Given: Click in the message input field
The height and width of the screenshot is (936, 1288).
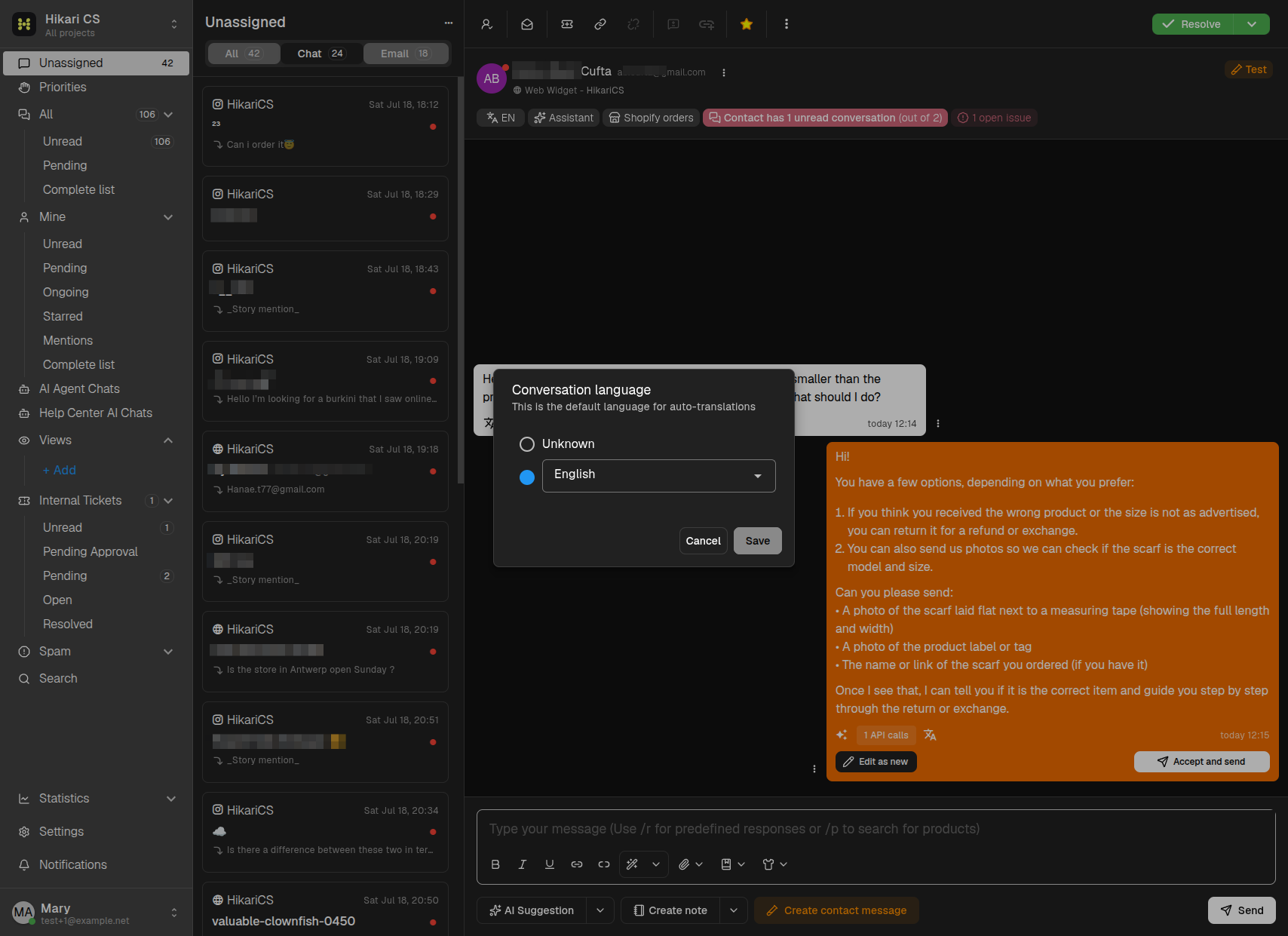Looking at the screenshot, I should point(876,829).
